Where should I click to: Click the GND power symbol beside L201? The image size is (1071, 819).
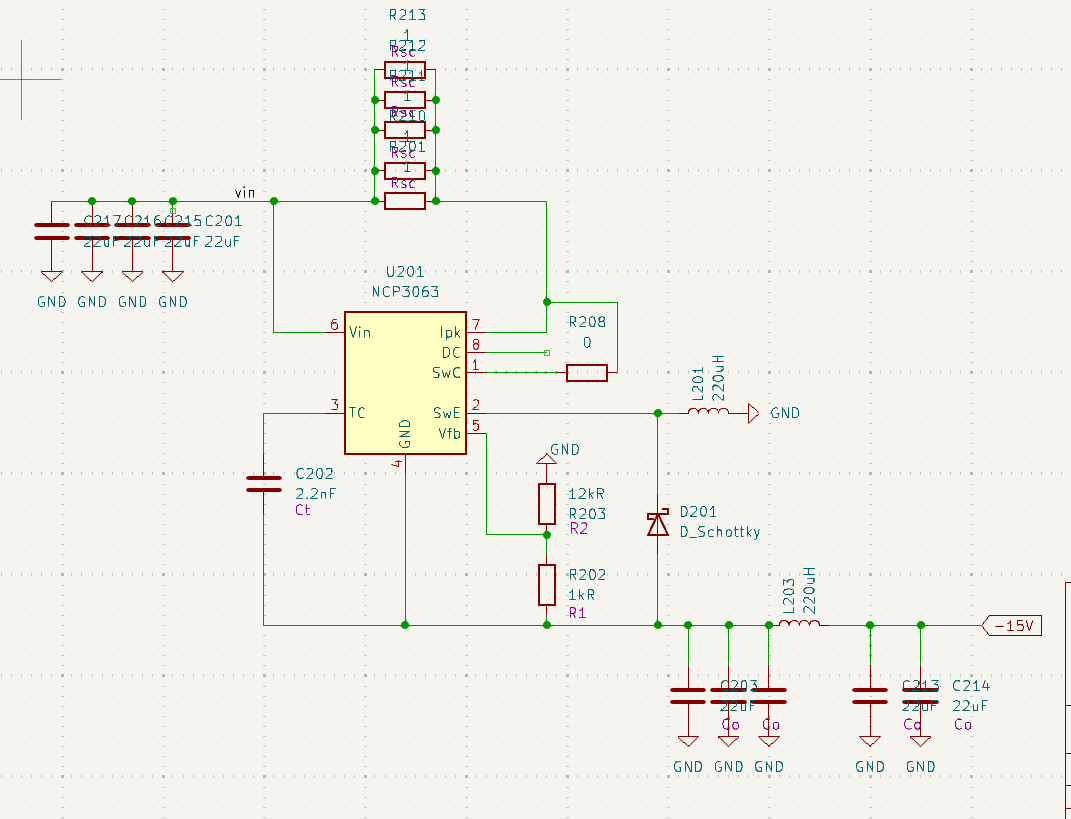tap(754, 412)
